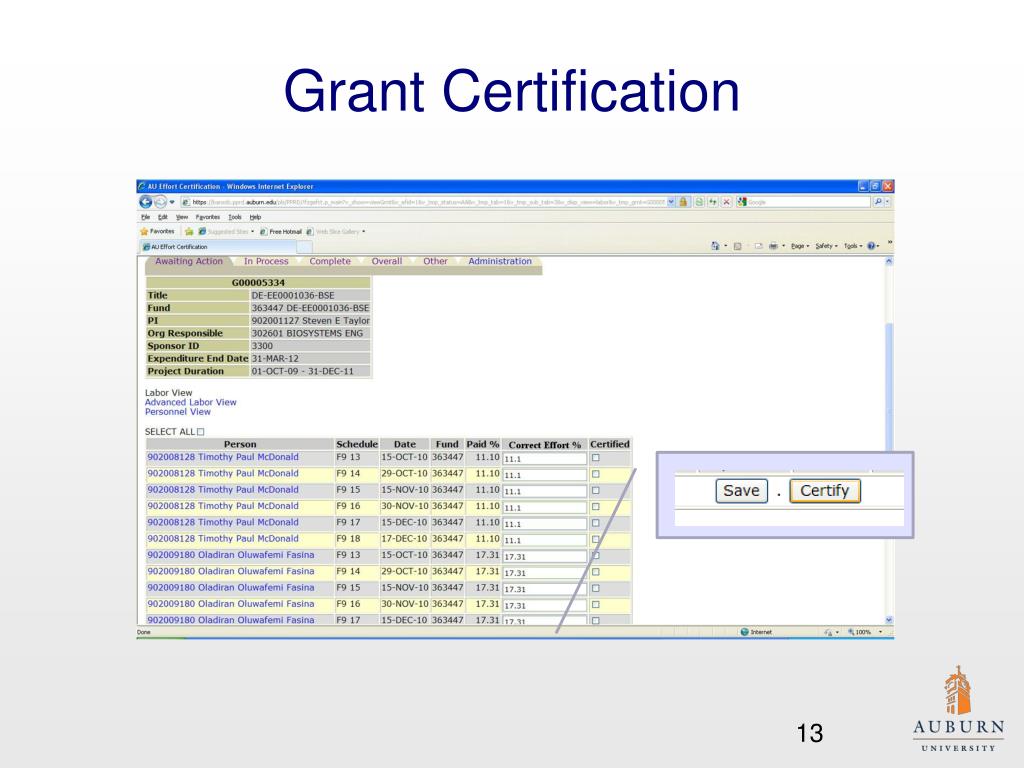1024x768 pixels.
Task: Click the search magnifier icon
Action: (878, 202)
